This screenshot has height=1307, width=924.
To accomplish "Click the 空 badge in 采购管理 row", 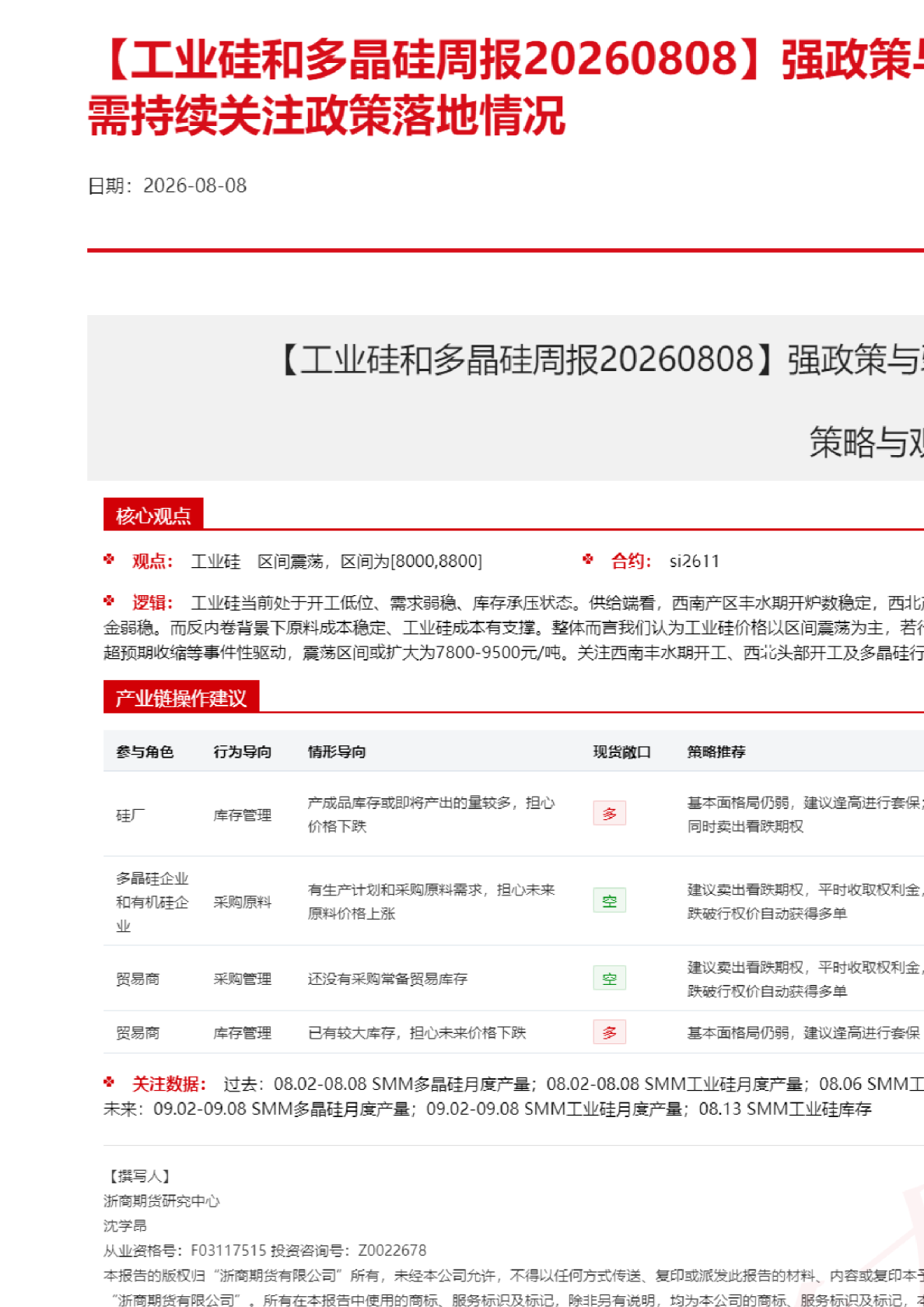I will pyautogui.click(x=610, y=979).
